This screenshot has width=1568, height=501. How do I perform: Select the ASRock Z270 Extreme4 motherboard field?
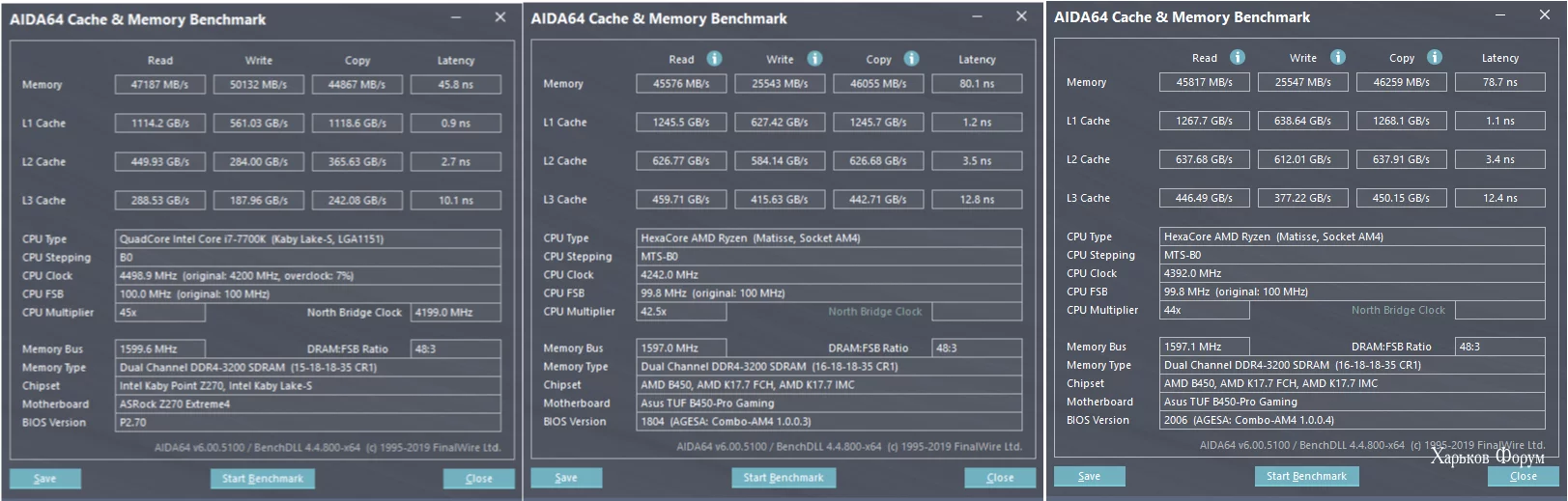(308, 404)
